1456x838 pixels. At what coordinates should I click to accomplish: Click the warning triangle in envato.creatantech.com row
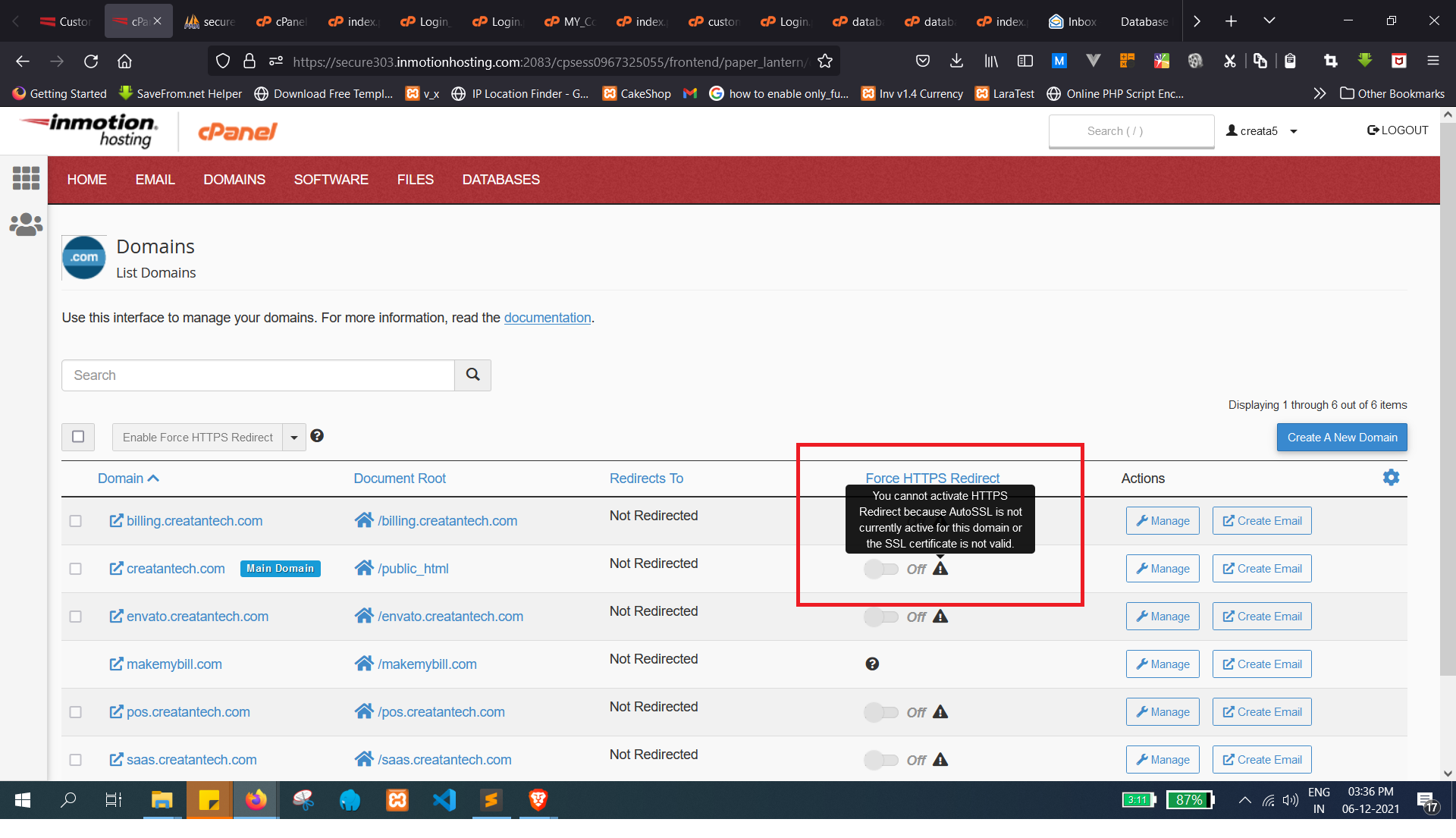point(940,617)
